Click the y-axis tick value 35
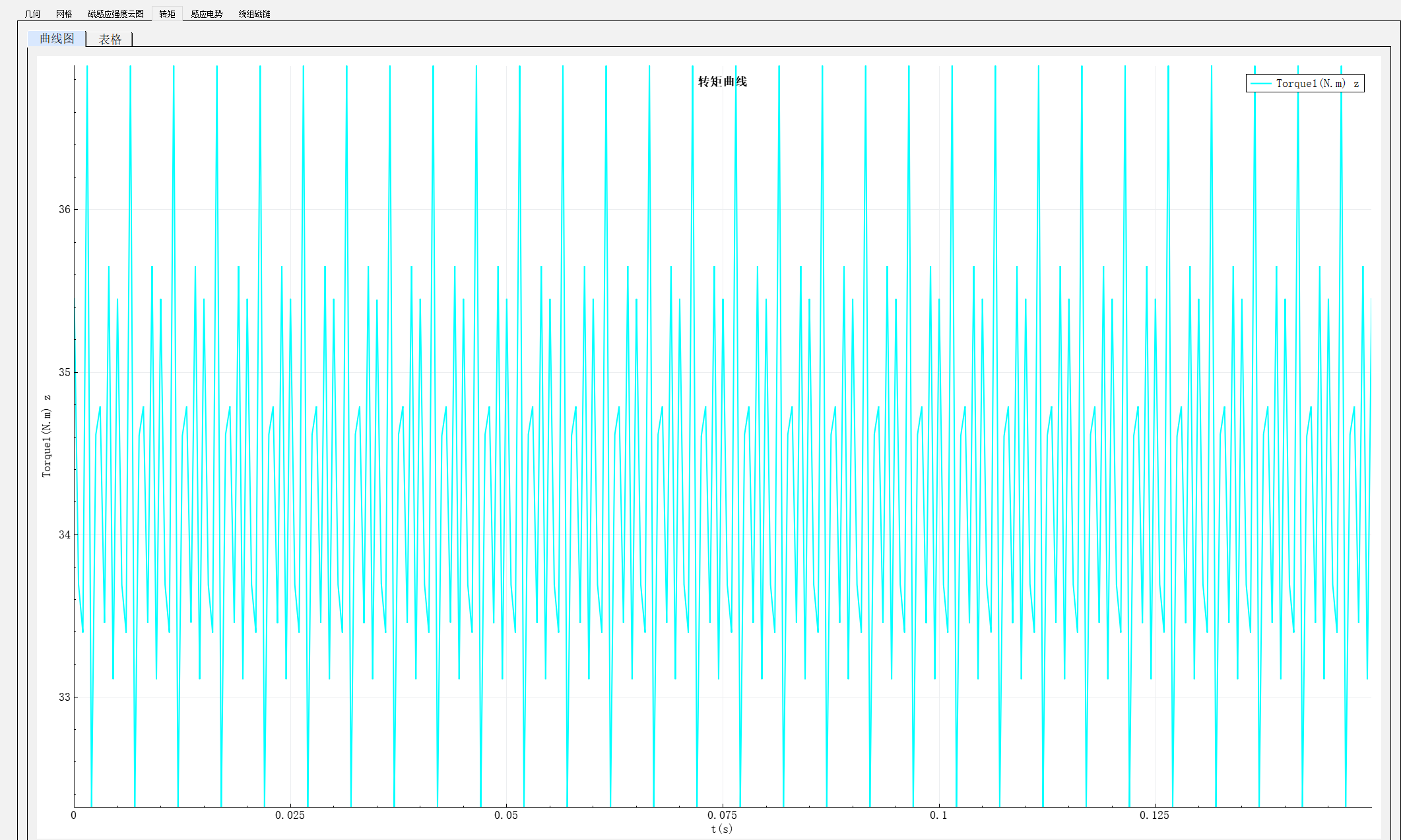The width and height of the screenshot is (1401, 840). (64, 372)
